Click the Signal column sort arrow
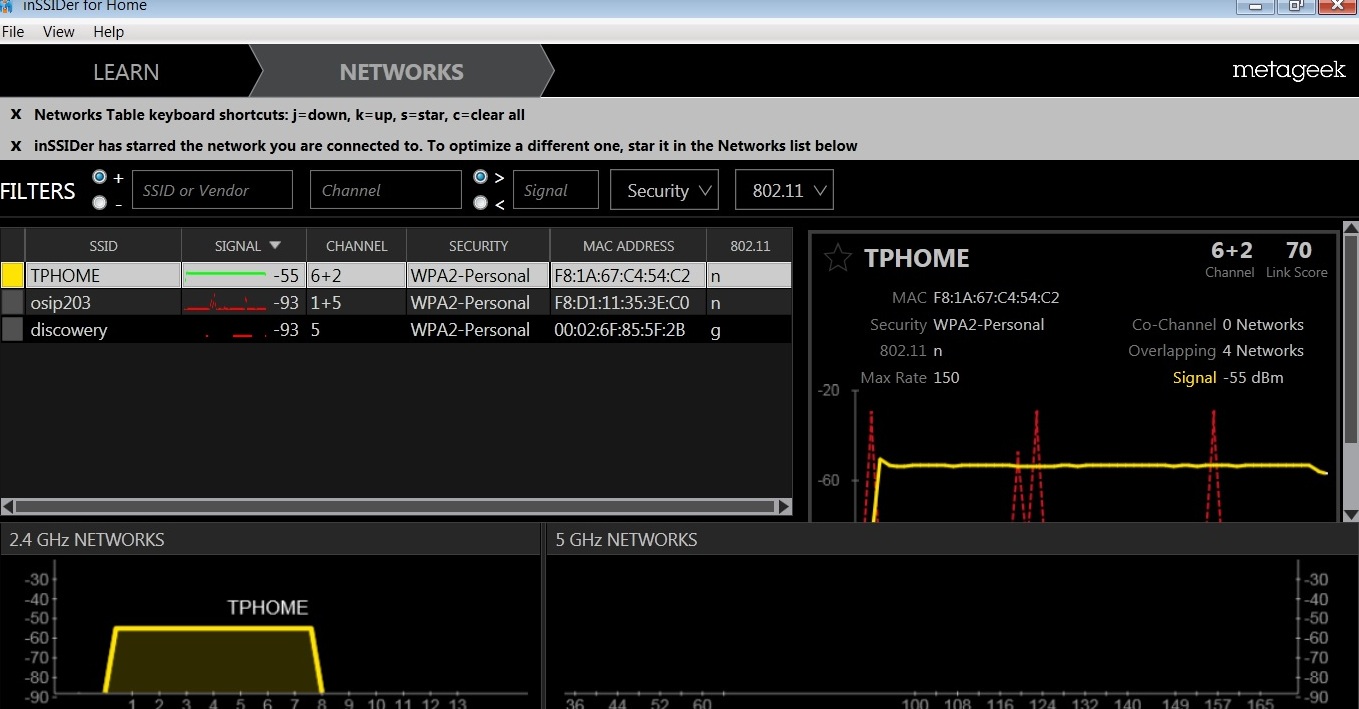 click(x=275, y=245)
